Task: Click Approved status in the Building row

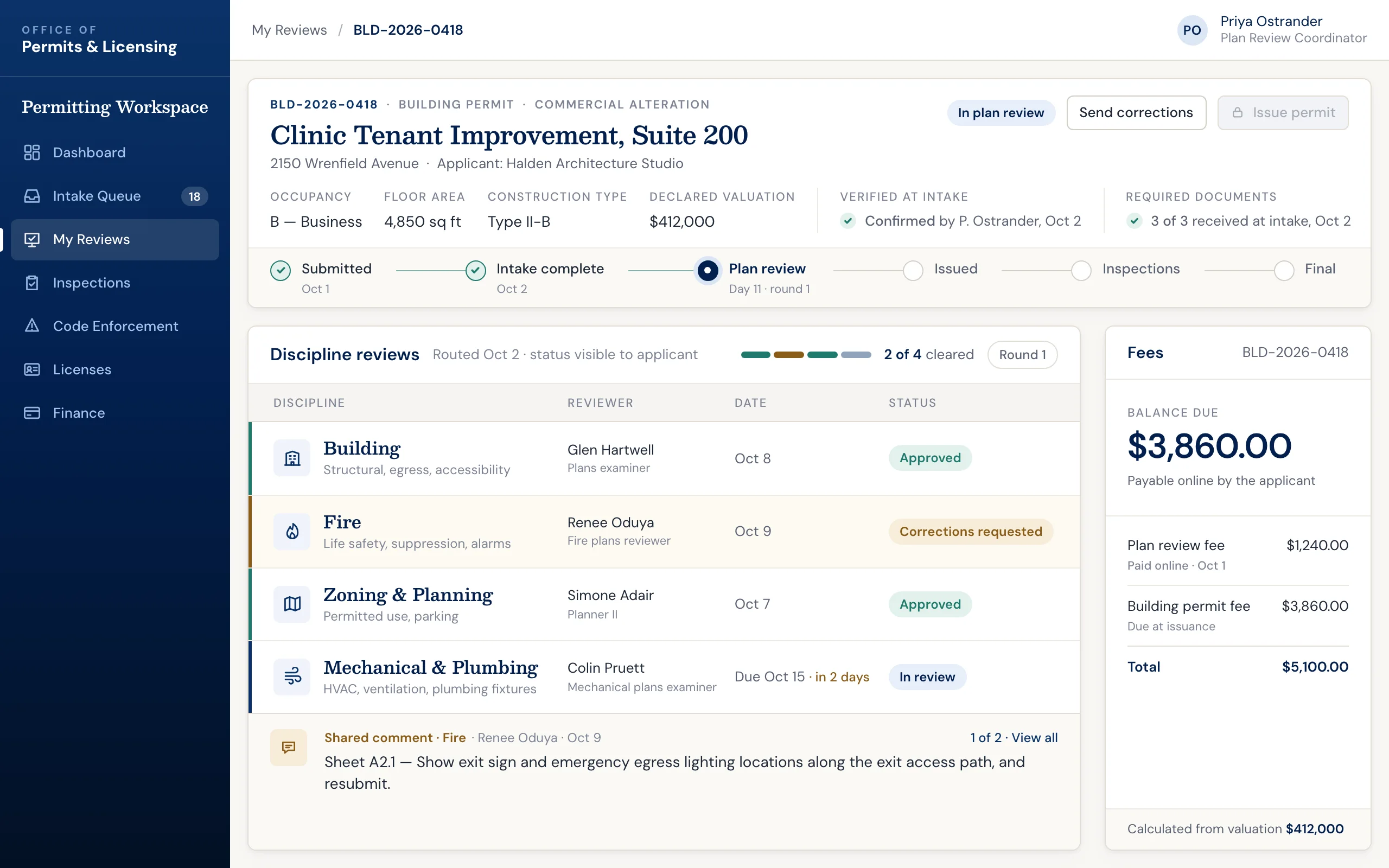Action: 930,458
